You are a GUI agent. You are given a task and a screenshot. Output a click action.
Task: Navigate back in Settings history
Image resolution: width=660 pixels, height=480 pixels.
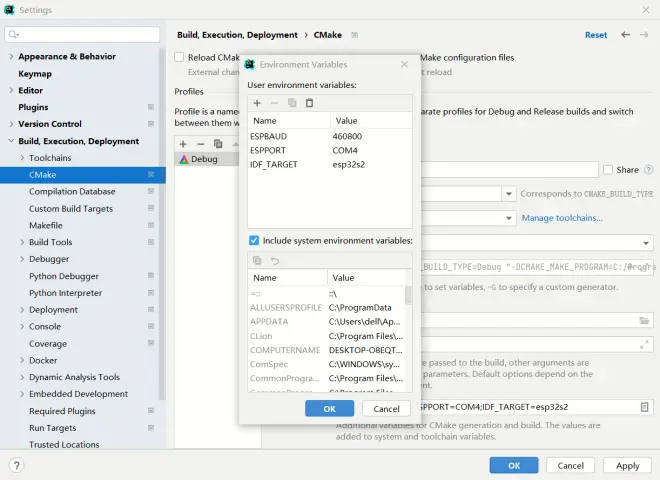[625, 35]
